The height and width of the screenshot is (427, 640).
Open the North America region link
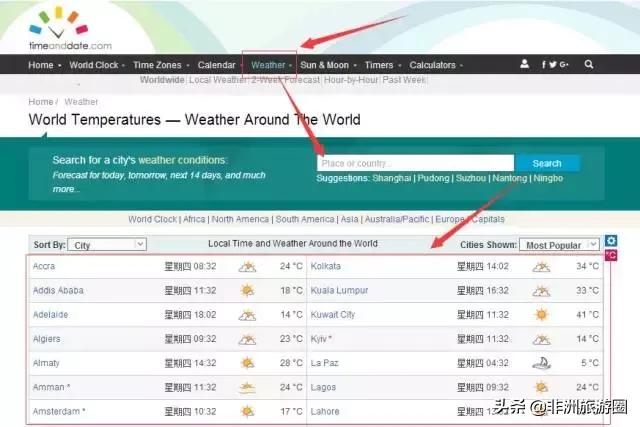(240, 219)
